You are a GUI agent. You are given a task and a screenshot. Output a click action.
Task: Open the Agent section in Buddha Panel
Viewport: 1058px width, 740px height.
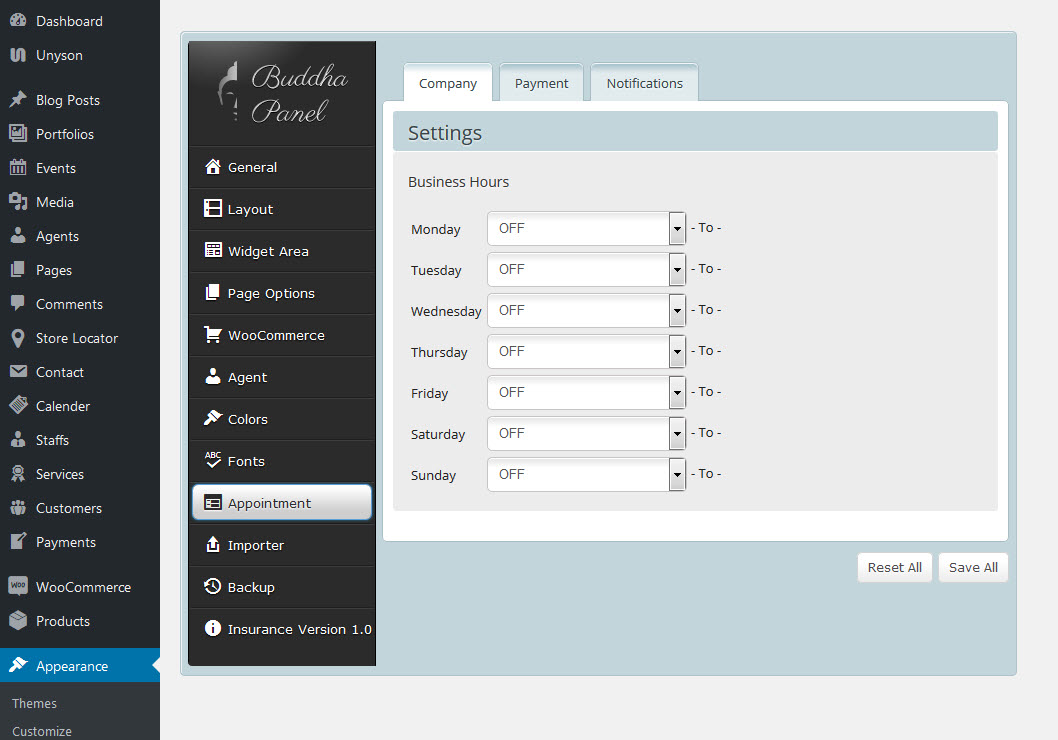pos(282,377)
